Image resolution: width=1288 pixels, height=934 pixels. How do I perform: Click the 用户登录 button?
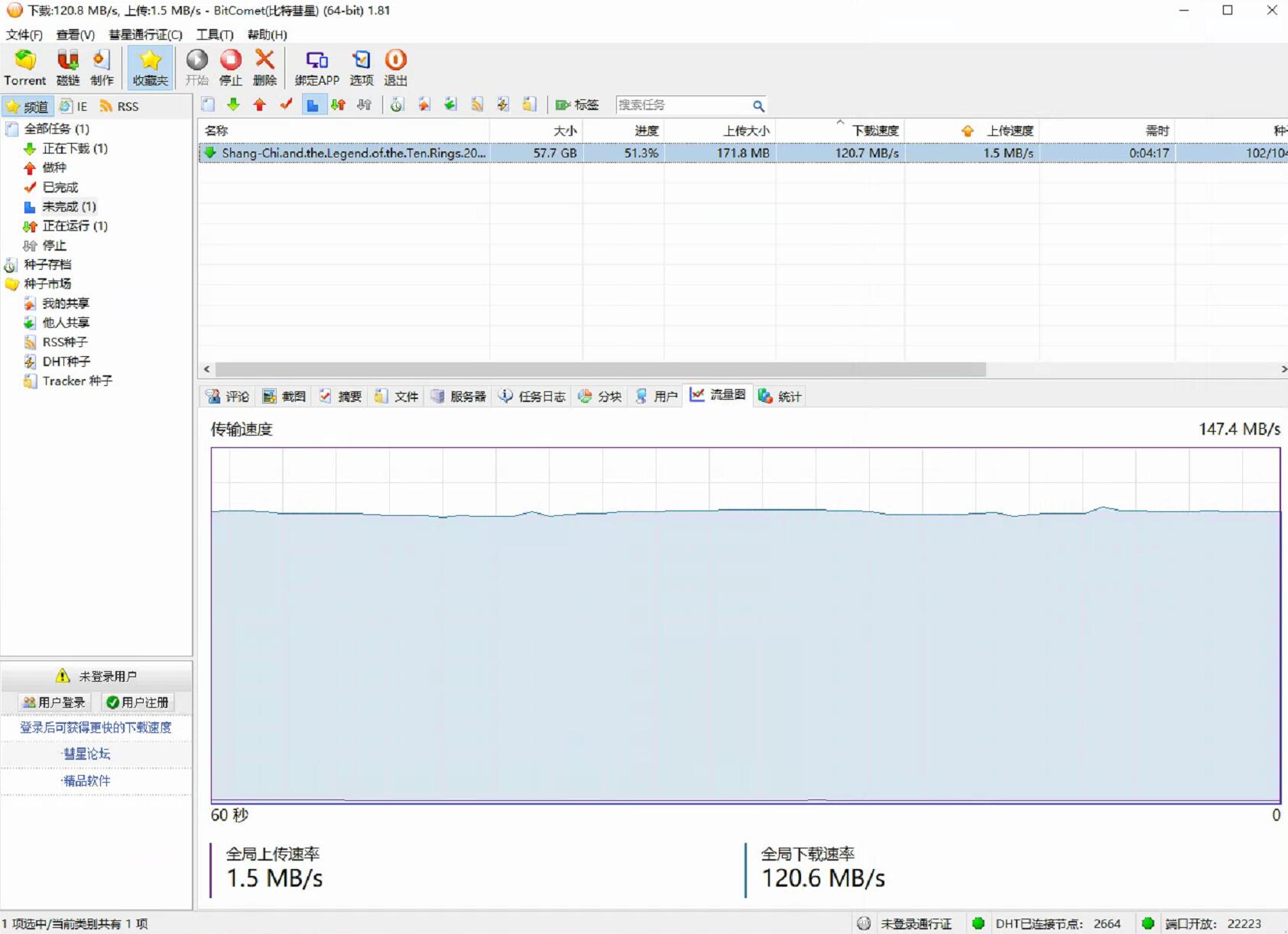54,702
